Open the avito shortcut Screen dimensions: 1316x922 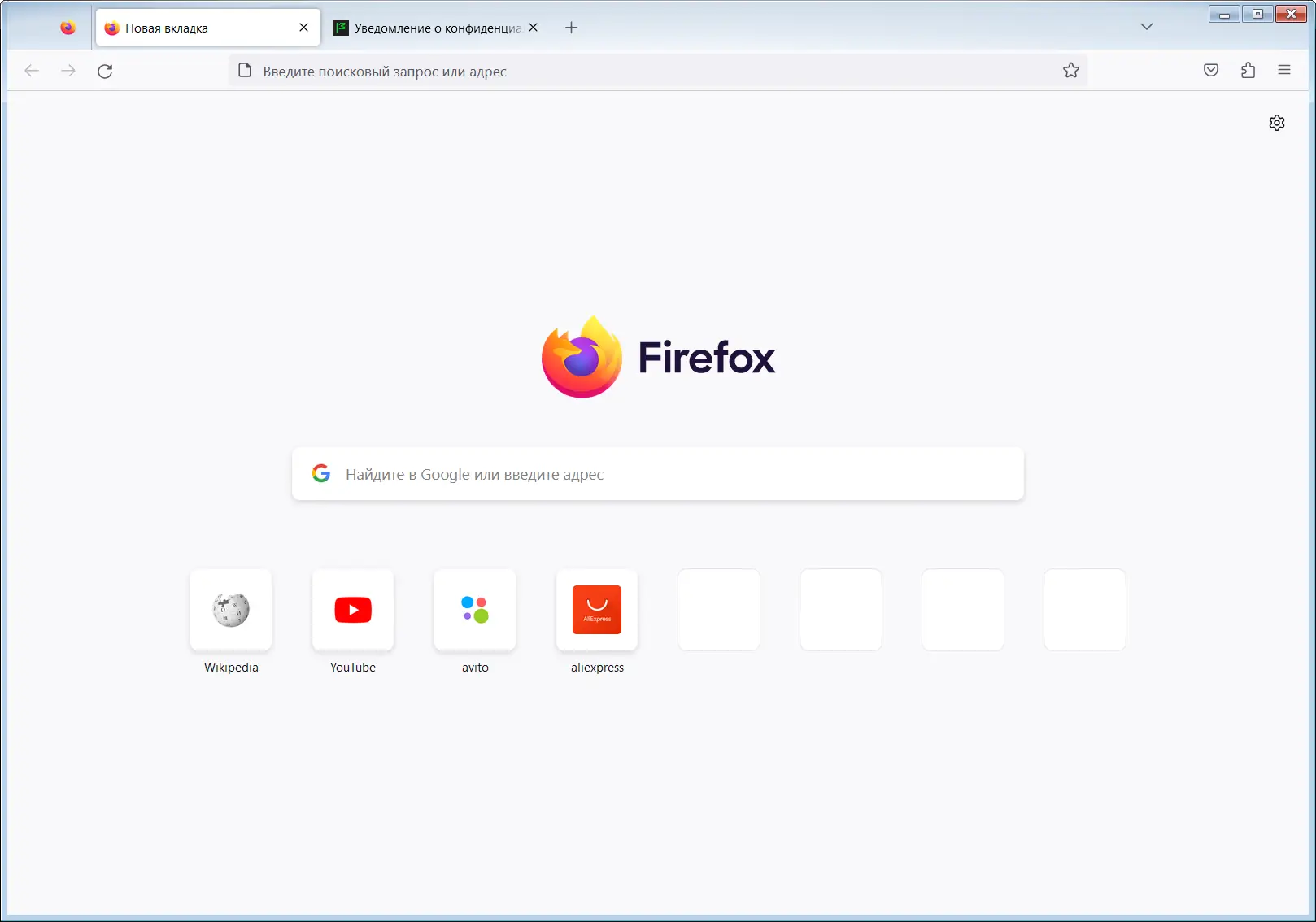pyautogui.click(x=474, y=610)
